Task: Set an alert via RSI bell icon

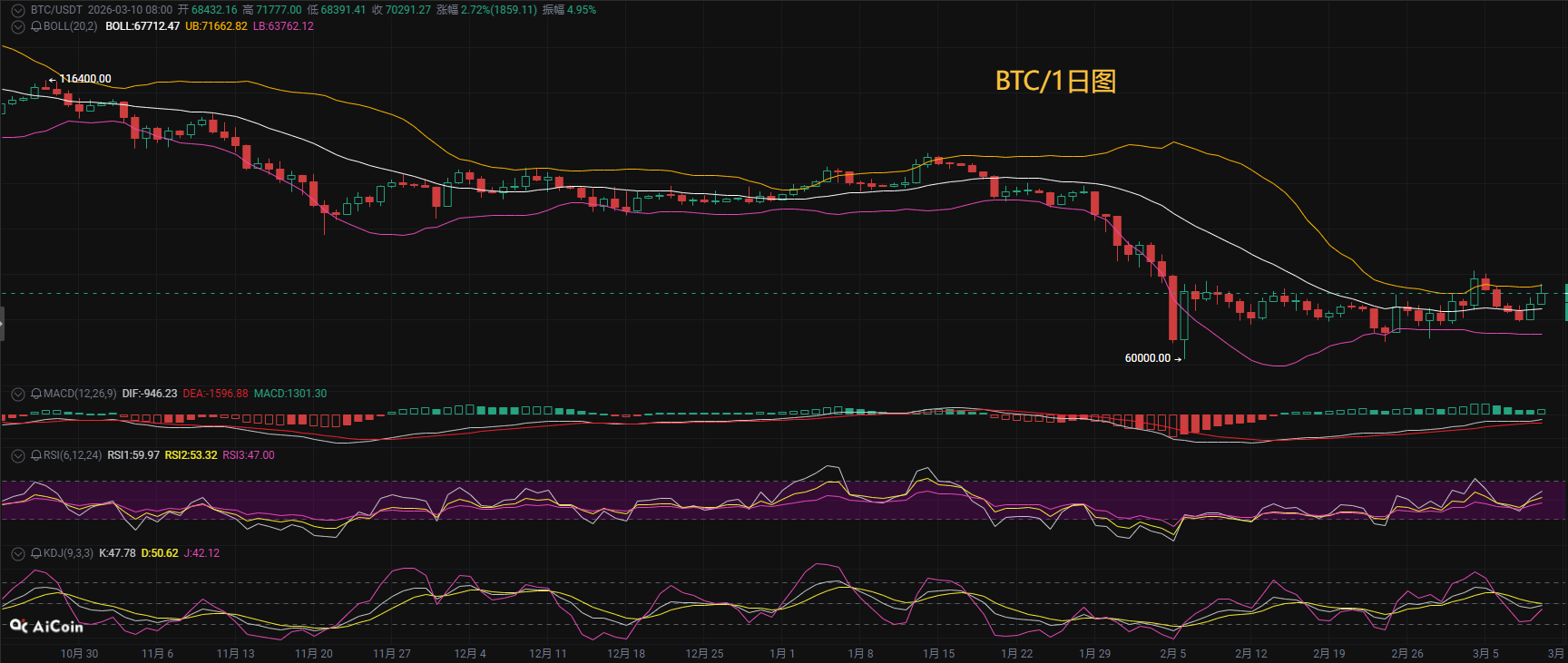Action: 36,455
